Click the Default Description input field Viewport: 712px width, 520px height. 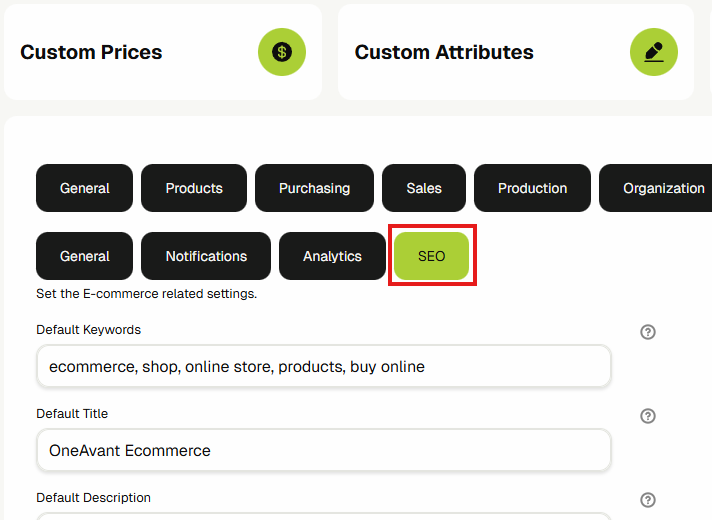pos(323,516)
